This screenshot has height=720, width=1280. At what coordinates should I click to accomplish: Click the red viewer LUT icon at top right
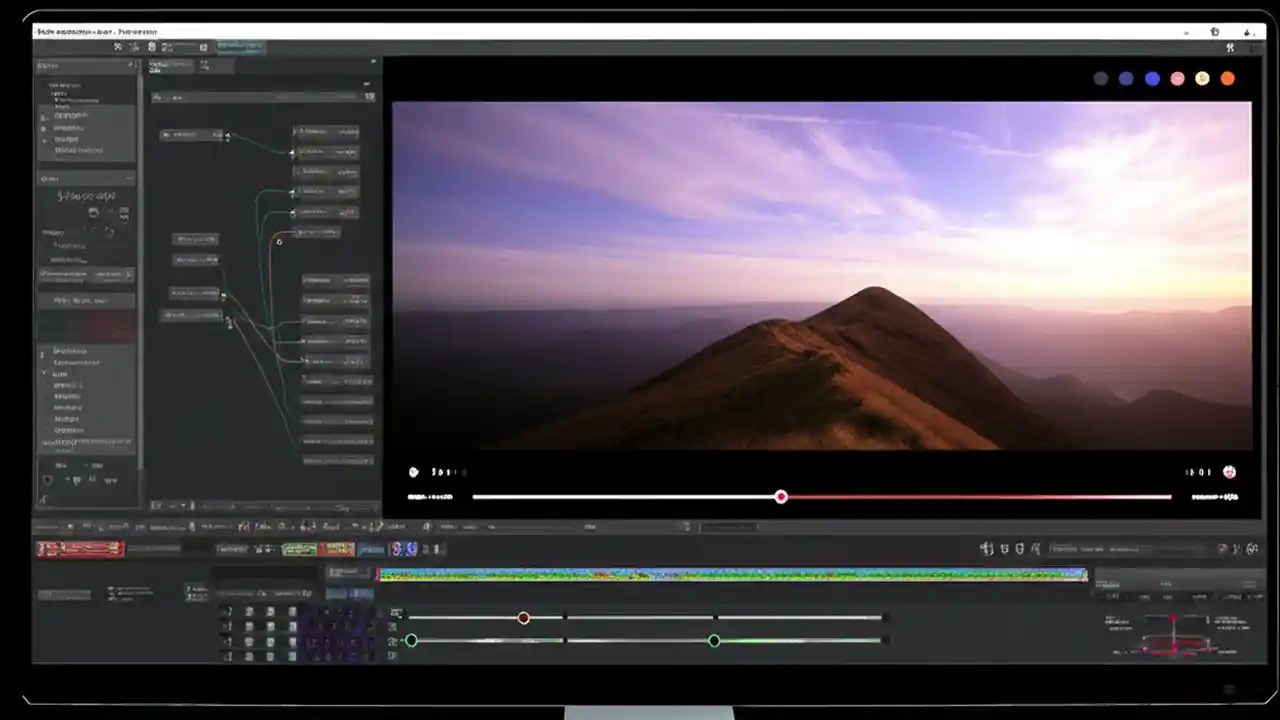tap(1227, 78)
